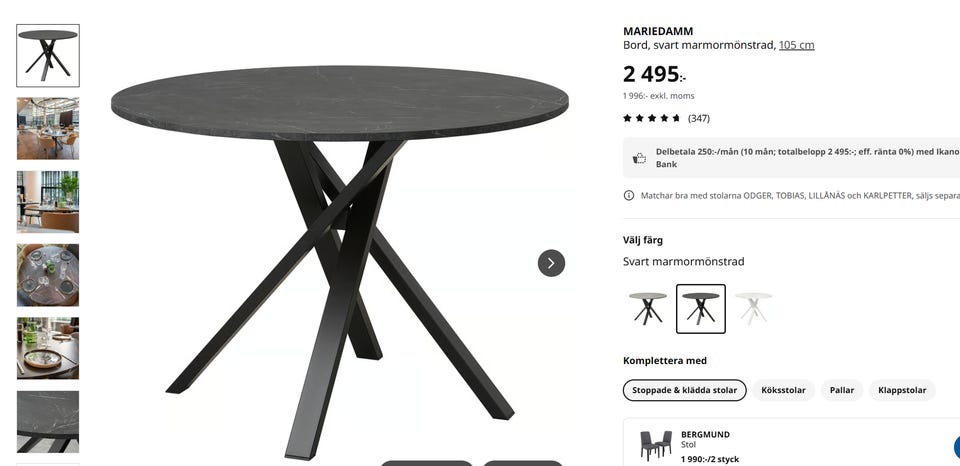Image resolution: width=960 pixels, height=466 pixels.
Task: Select the Klappstolar filter chip
Action: (902, 390)
